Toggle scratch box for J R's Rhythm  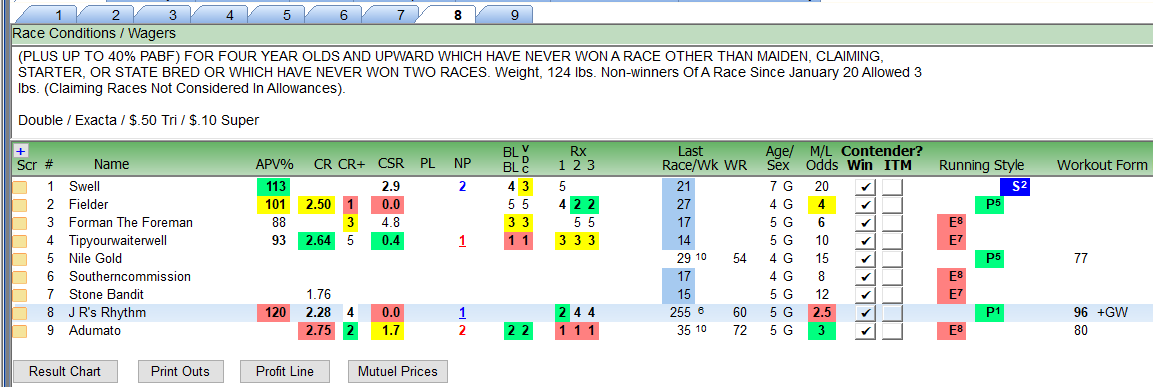tap(20, 313)
